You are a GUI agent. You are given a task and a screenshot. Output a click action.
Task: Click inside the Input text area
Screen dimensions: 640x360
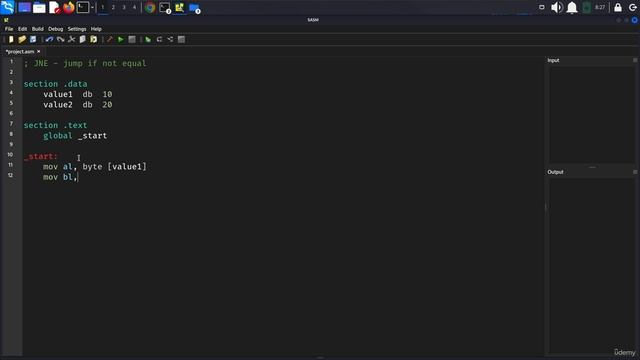(592, 114)
